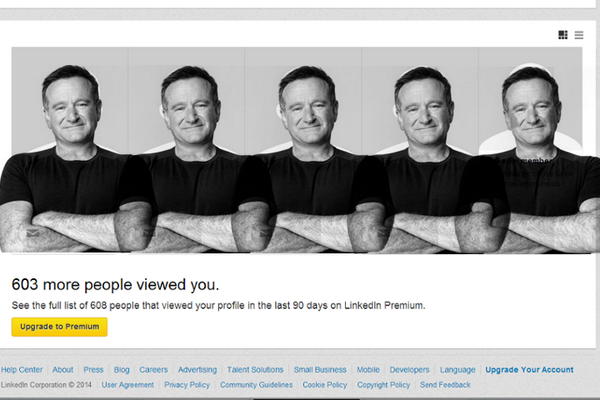Switch to list view icon
Screen dimensions: 600x400
click(579, 35)
